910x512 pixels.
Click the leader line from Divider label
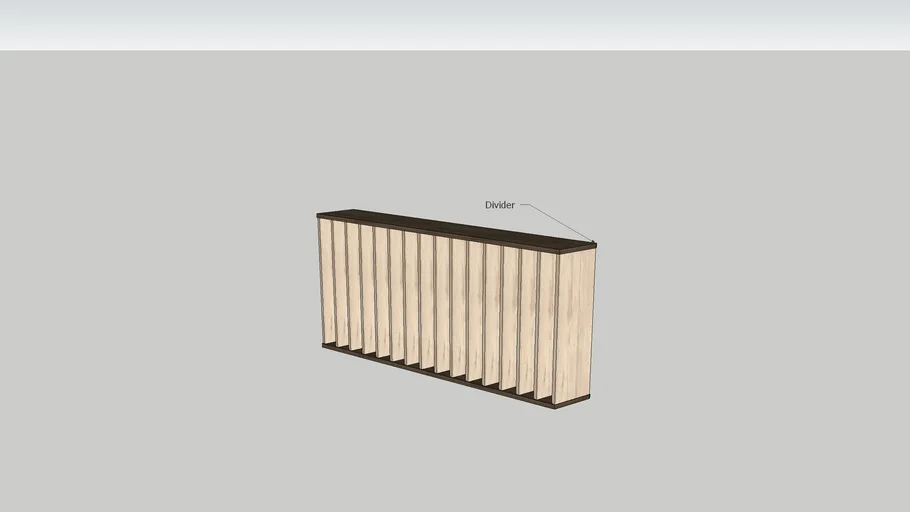(555, 222)
